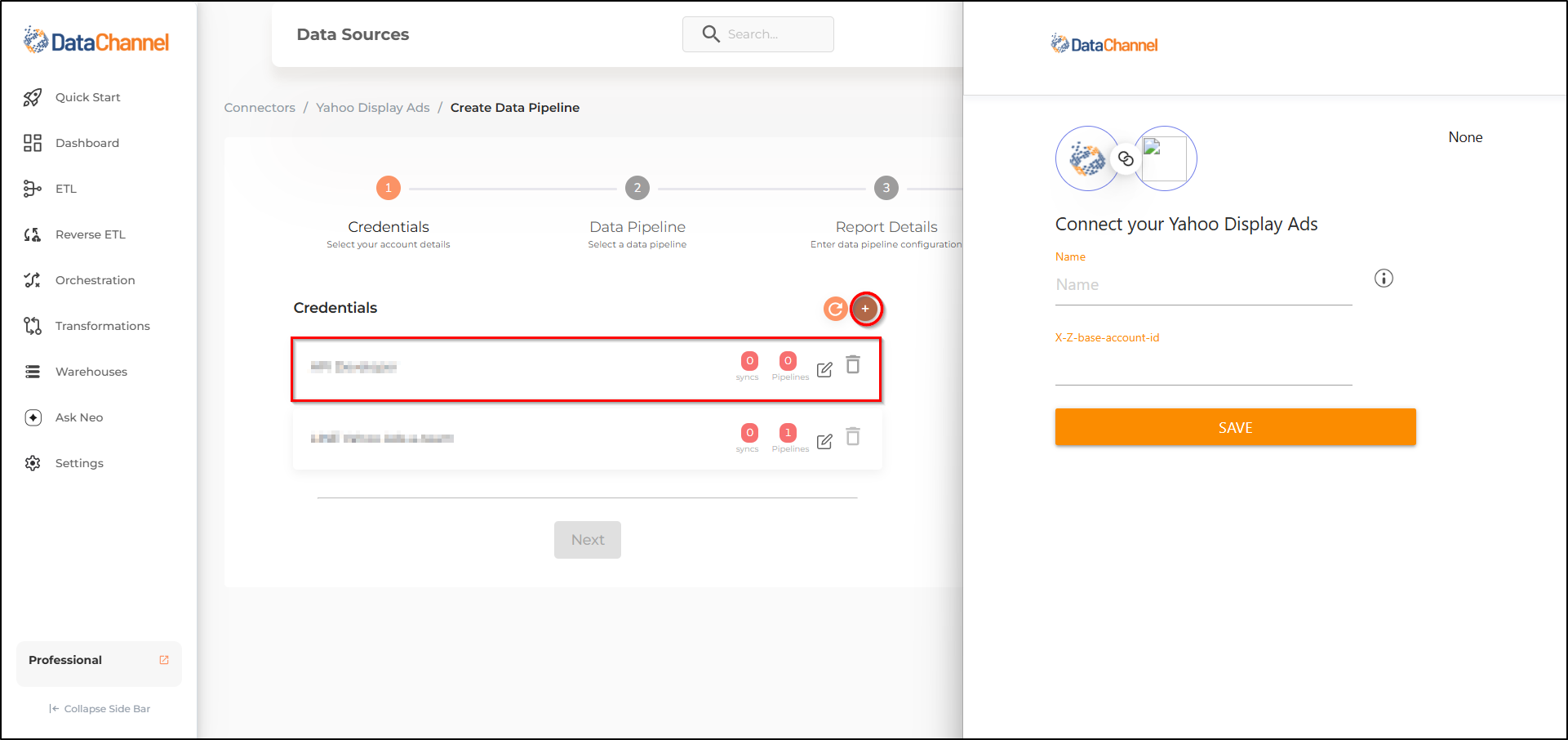This screenshot has width=1568, height=740.
Task: Edit the credential with 0 pipelines
Action: click(825, 370)
